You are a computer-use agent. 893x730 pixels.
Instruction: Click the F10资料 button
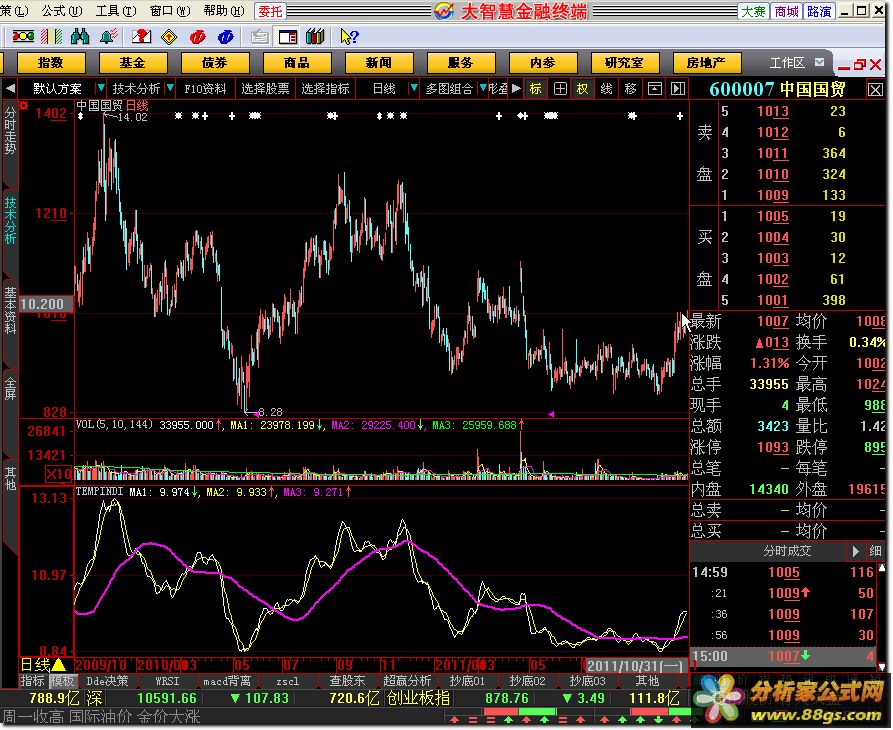pos(205,89)
